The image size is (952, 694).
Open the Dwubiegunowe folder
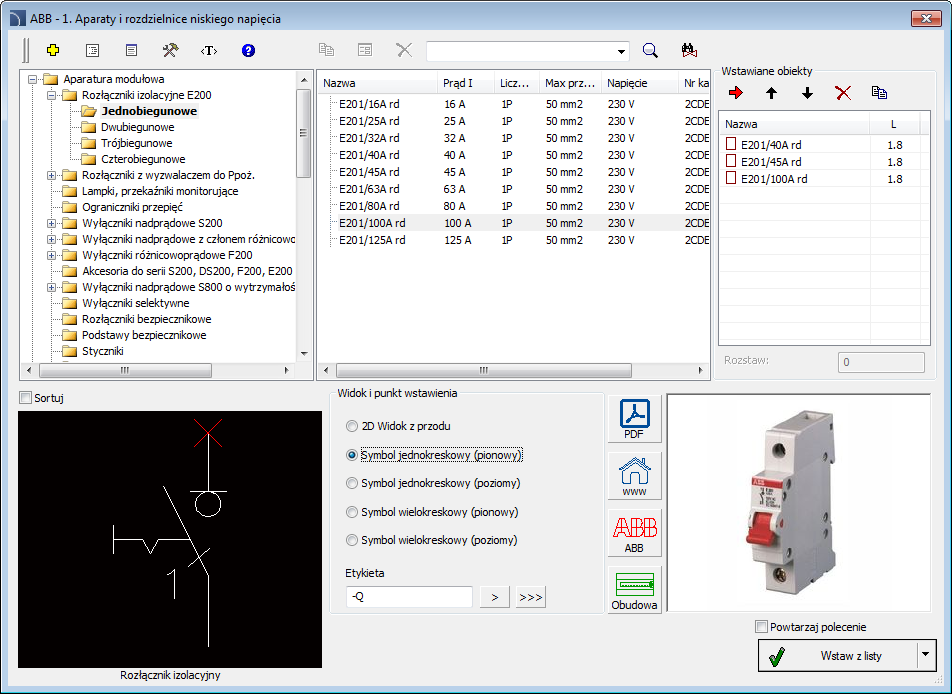click(x=138, y=128)
